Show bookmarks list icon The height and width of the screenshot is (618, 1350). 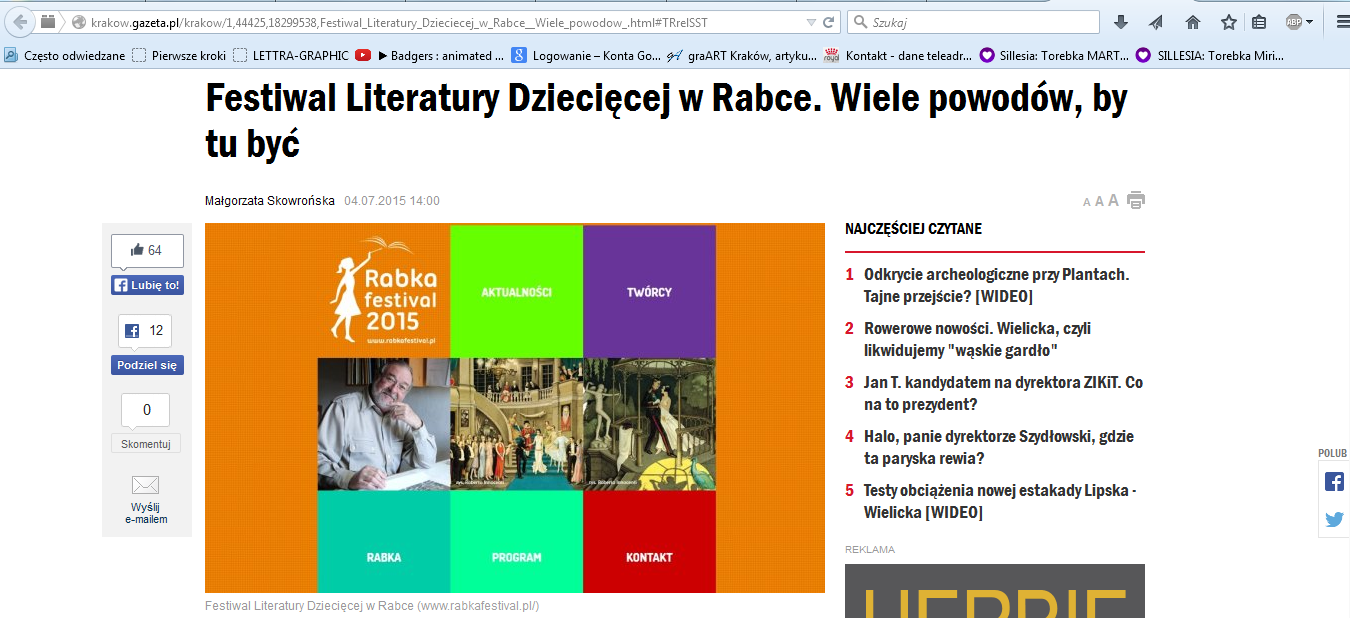[x=1260, y=22]
